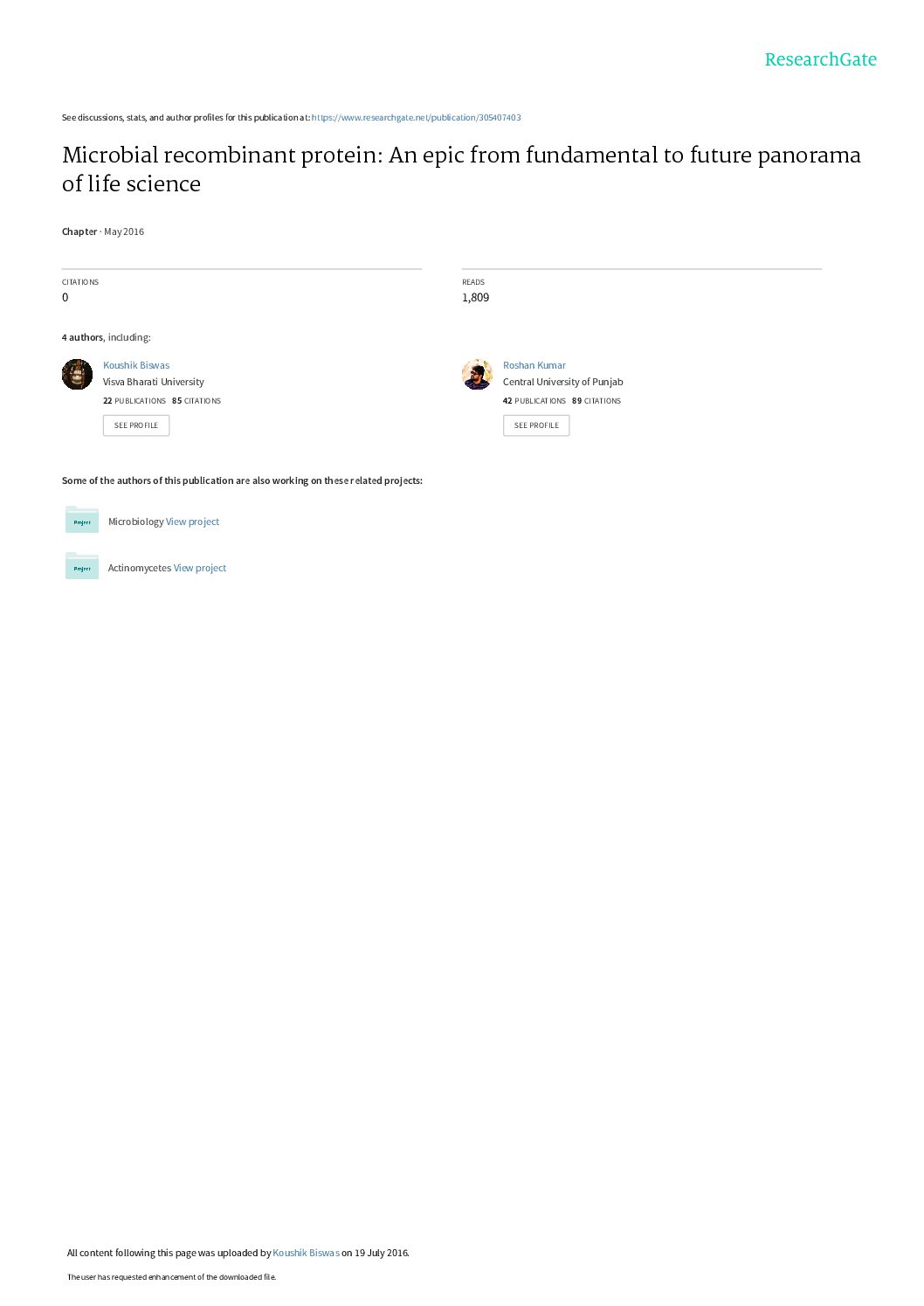924x1306 pixels.
Task: Click Roshan Kumar profile photo
Action: [477, 374]
